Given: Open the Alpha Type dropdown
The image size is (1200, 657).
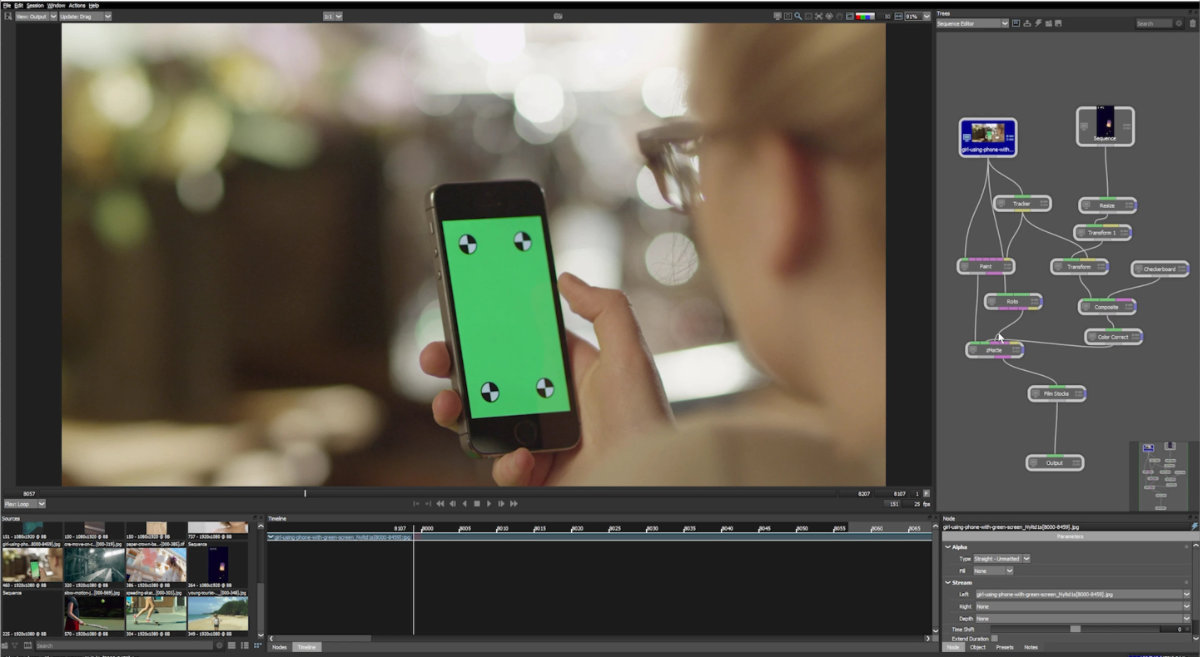Looking at the screenshot, I should point(1003,558).
